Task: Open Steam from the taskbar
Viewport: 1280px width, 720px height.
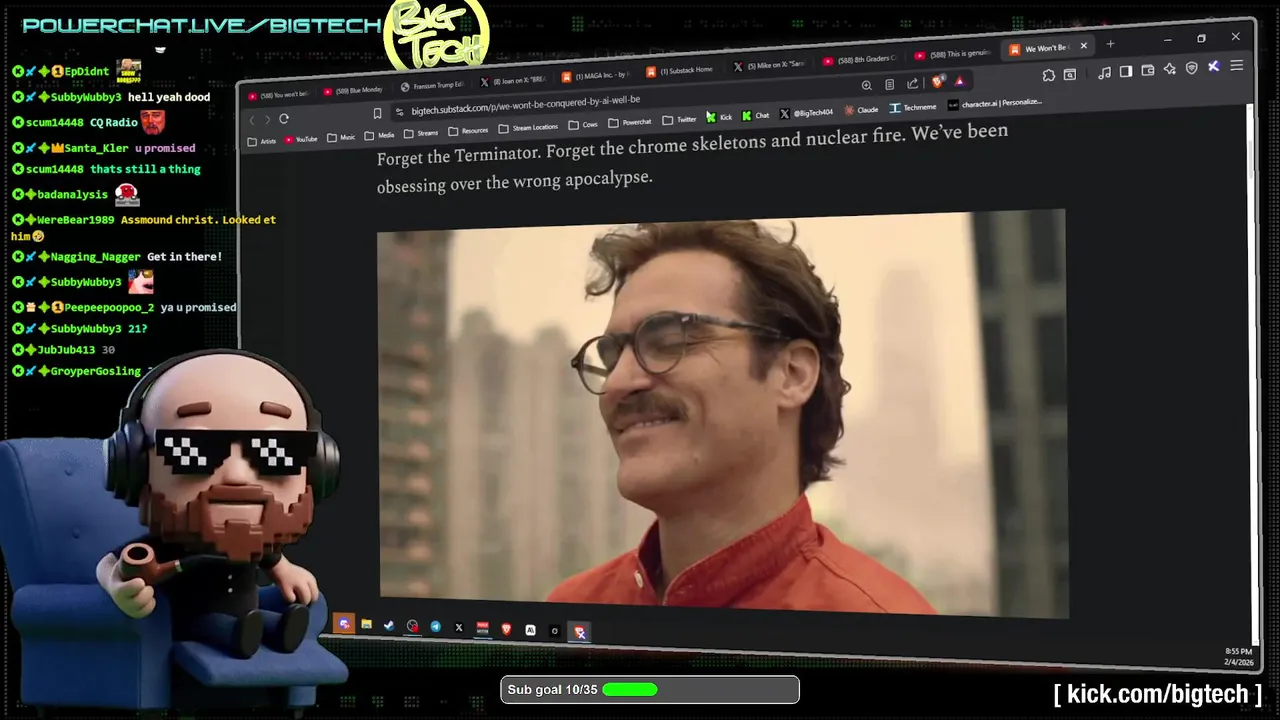Action: 389,626
